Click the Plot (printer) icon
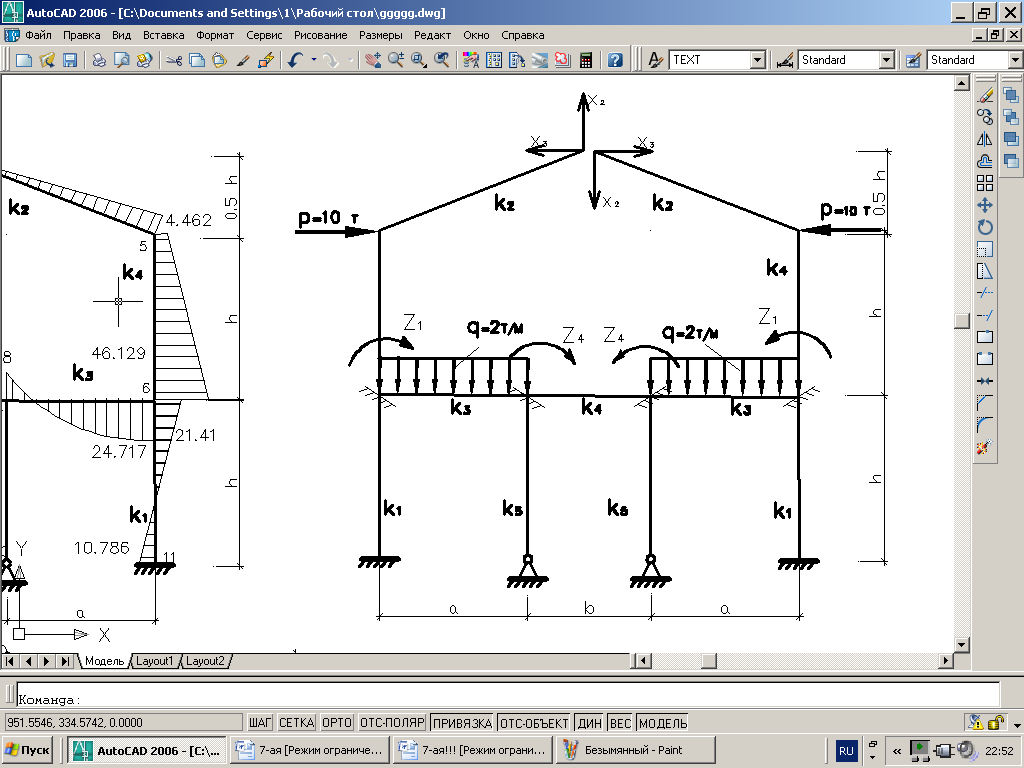The image size is (1024, 768). (x=99, y=60)
